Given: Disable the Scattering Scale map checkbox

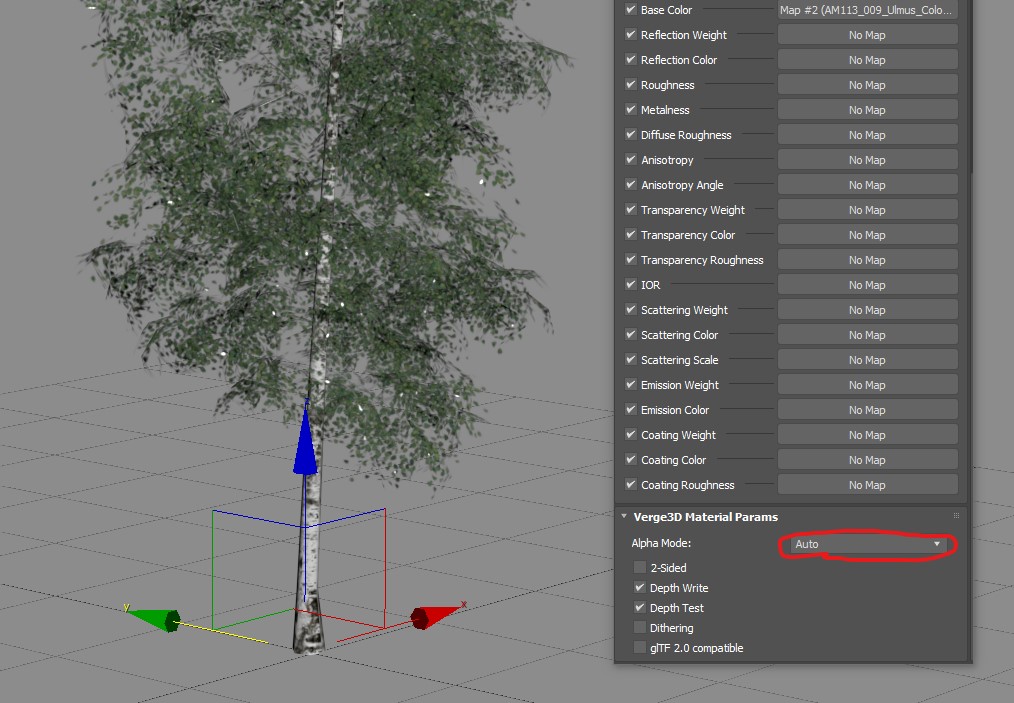Looking at the screenshot, I should (x=631, y=360).
